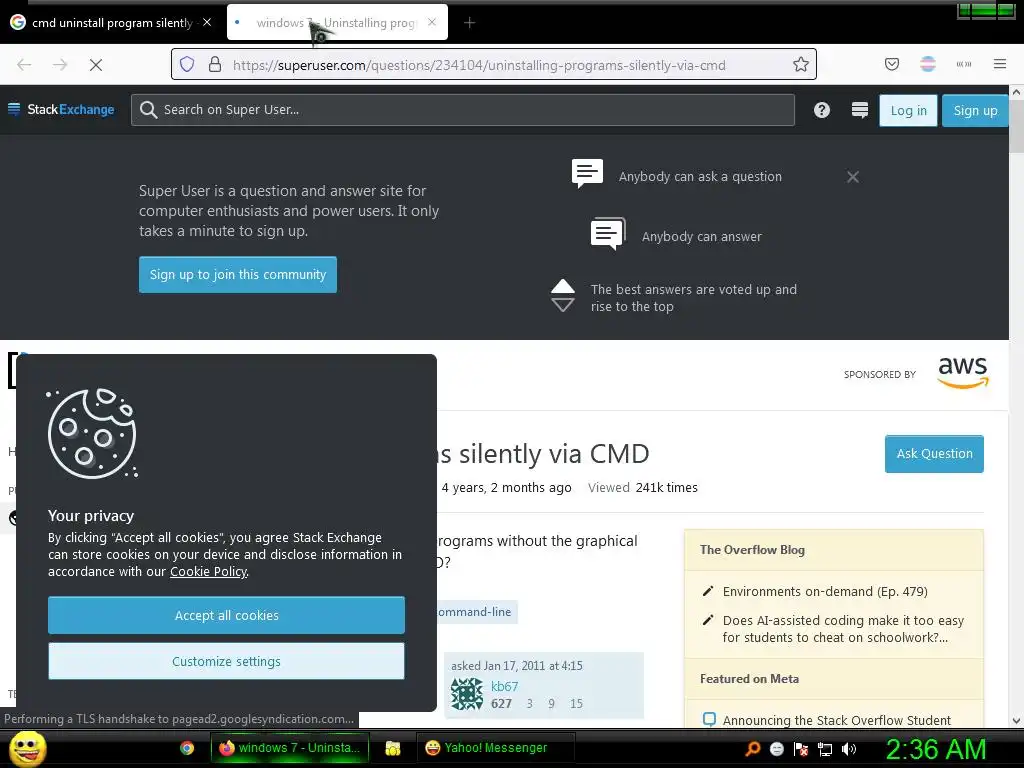Screen dimensions: 1024x768
Task: Open user kb67's profile link
Action: (504, 686)
